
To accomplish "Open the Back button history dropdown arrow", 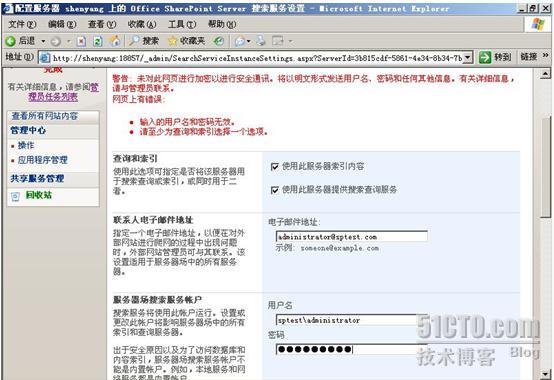I will pos(43,42).
